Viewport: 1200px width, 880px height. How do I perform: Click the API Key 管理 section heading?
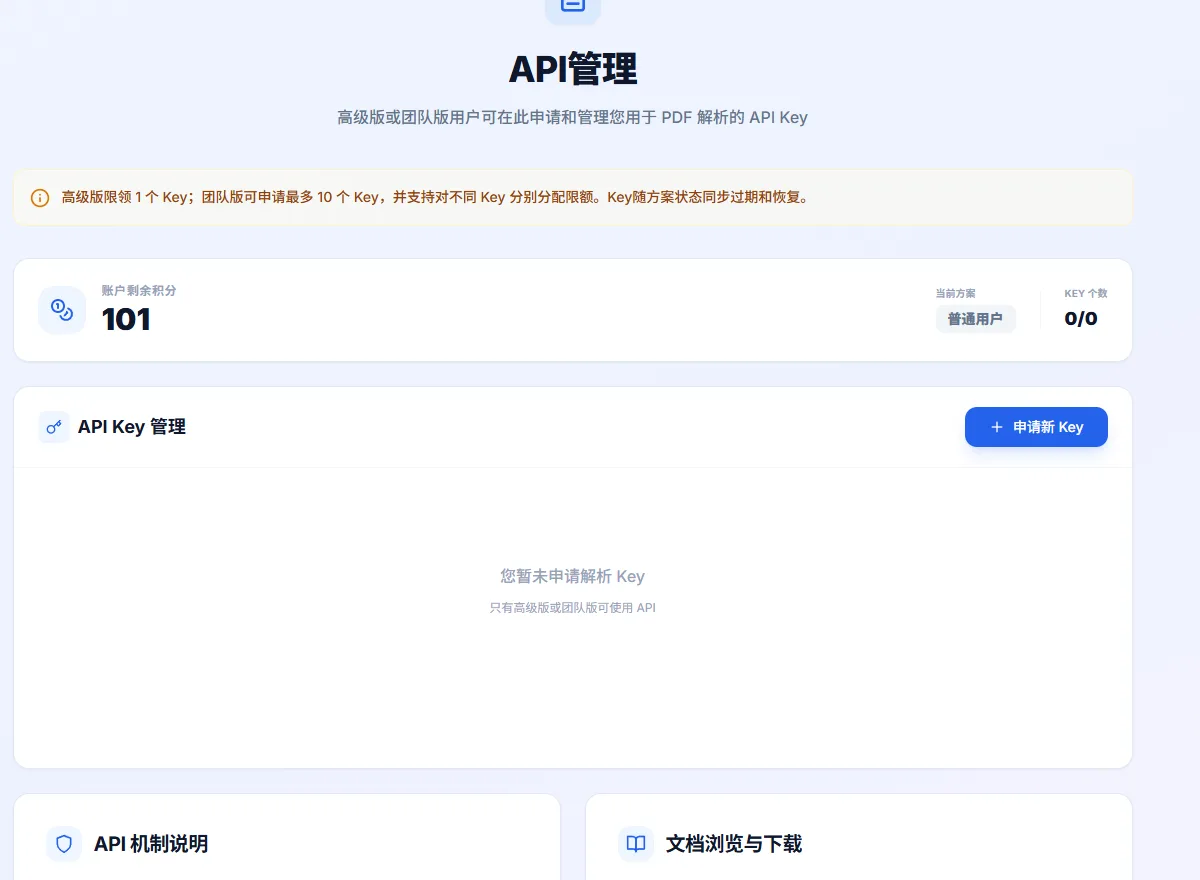coord(132,427)
